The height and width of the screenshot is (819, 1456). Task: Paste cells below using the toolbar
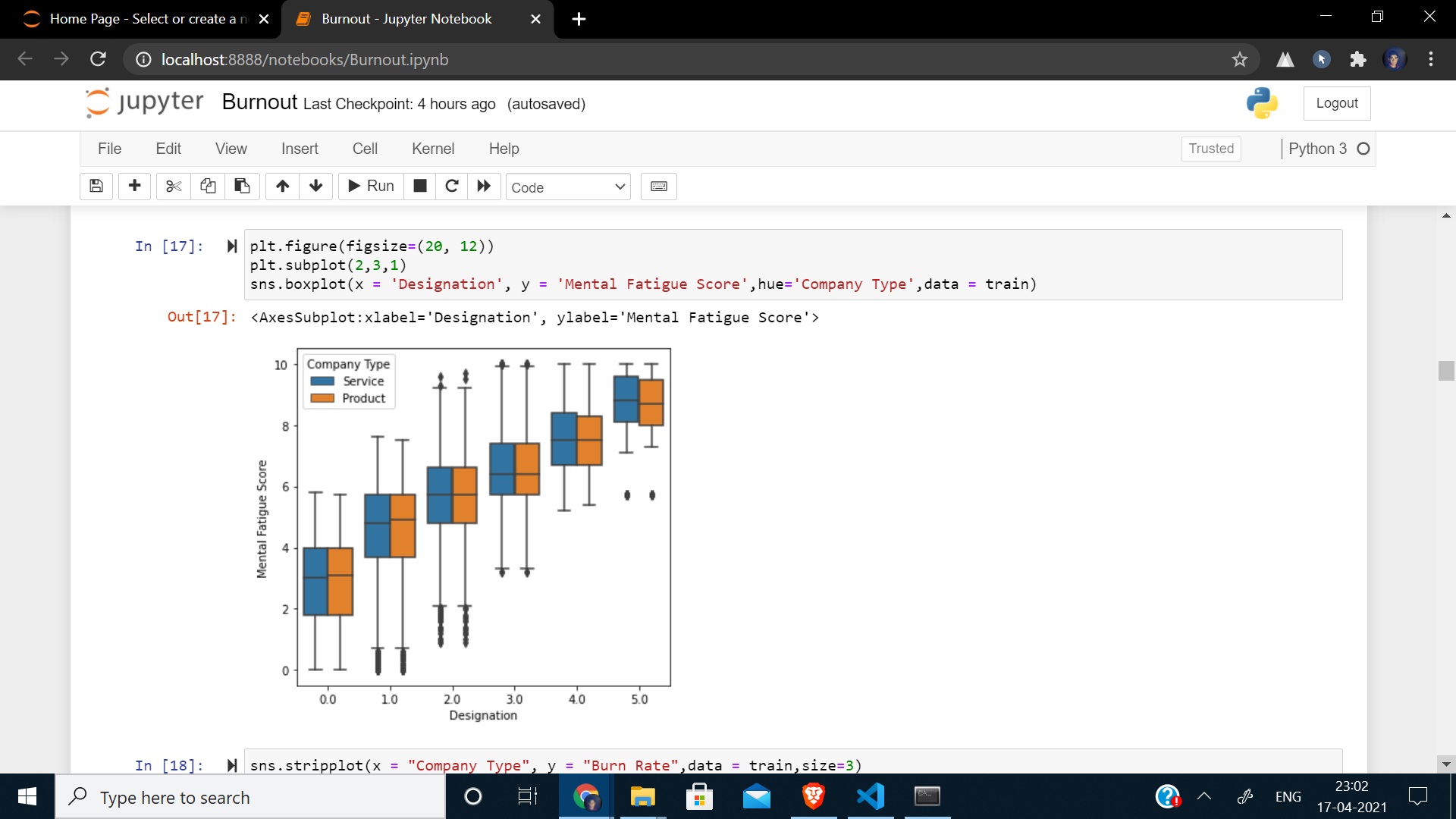point(242,187)
